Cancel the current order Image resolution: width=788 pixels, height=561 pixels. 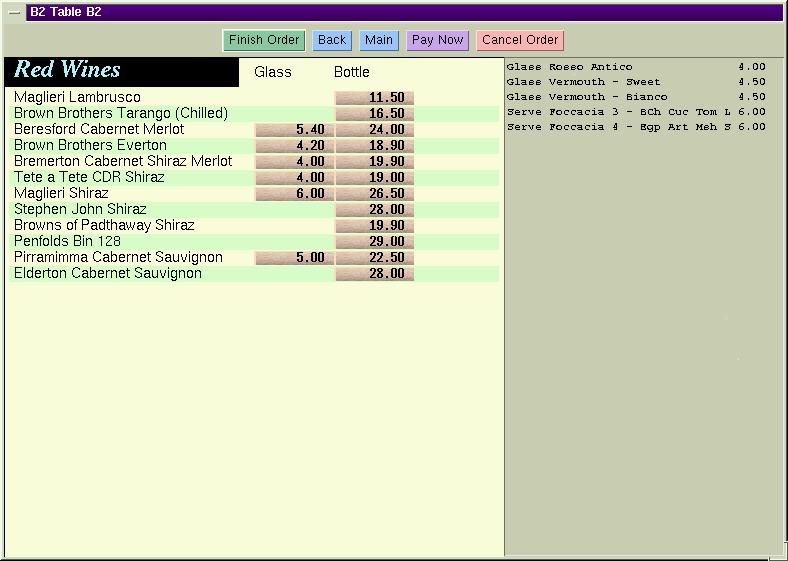tap(520, 40)
